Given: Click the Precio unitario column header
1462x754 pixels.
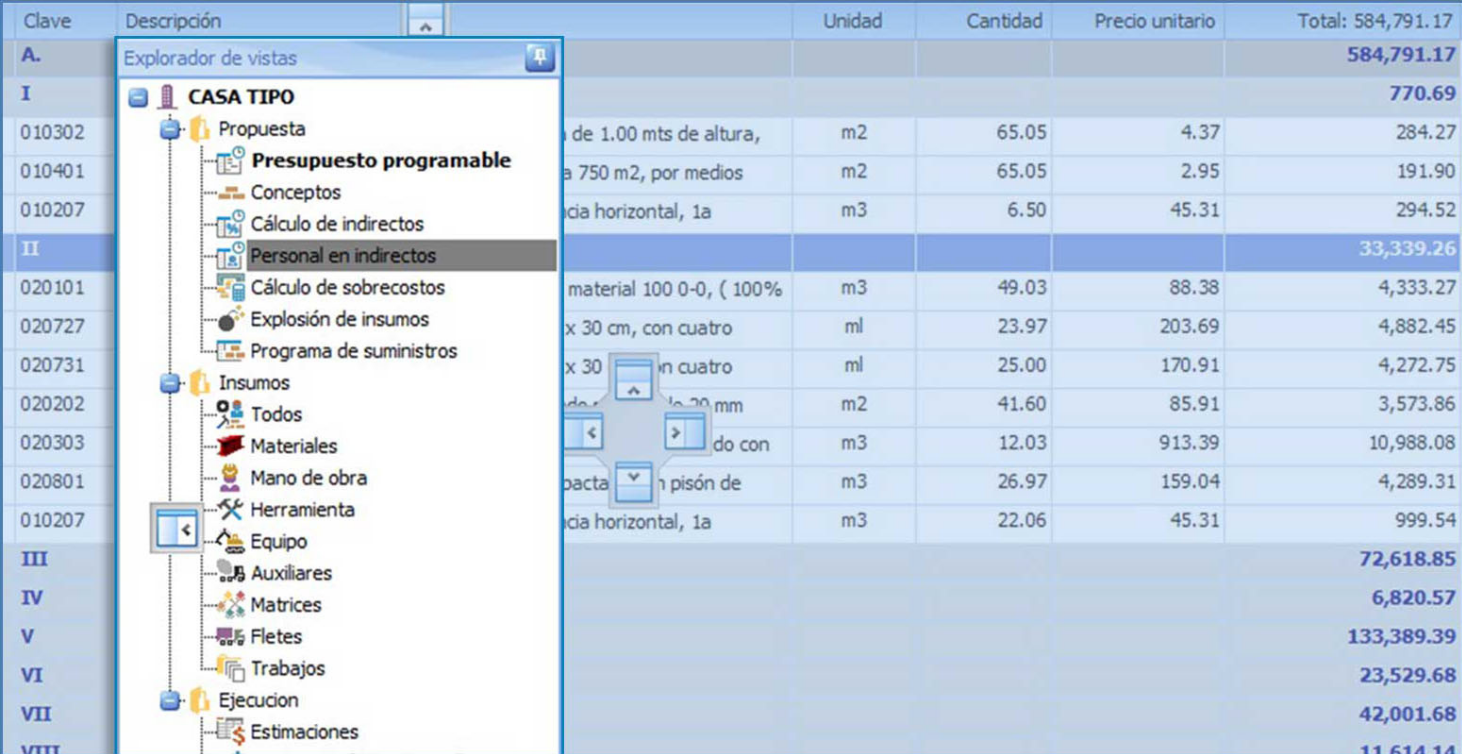Looking at the screenshot, I should pos(1154,21).
